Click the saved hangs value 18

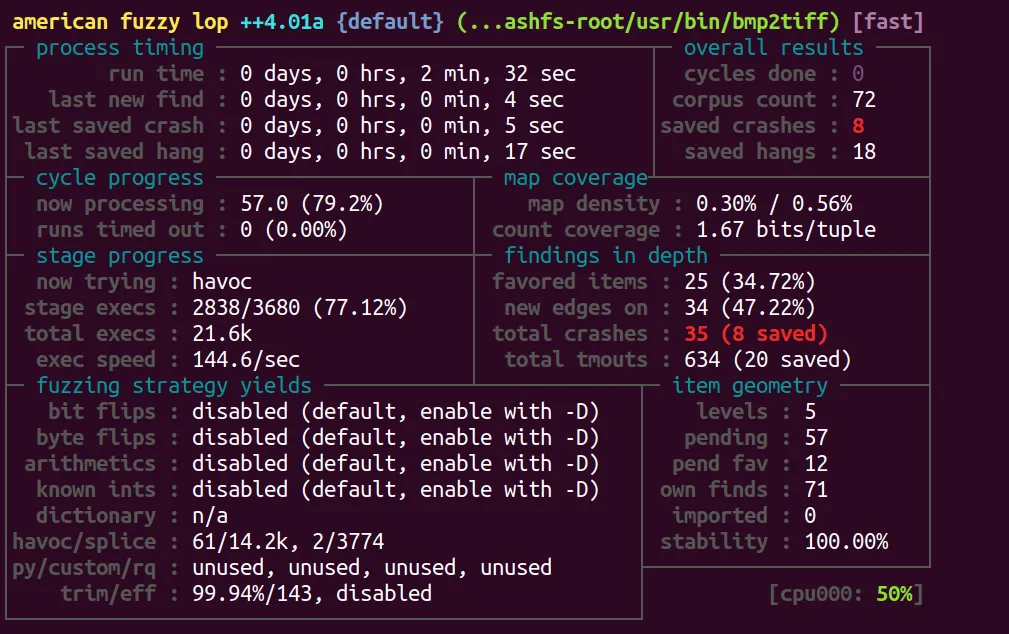point(863,152)
